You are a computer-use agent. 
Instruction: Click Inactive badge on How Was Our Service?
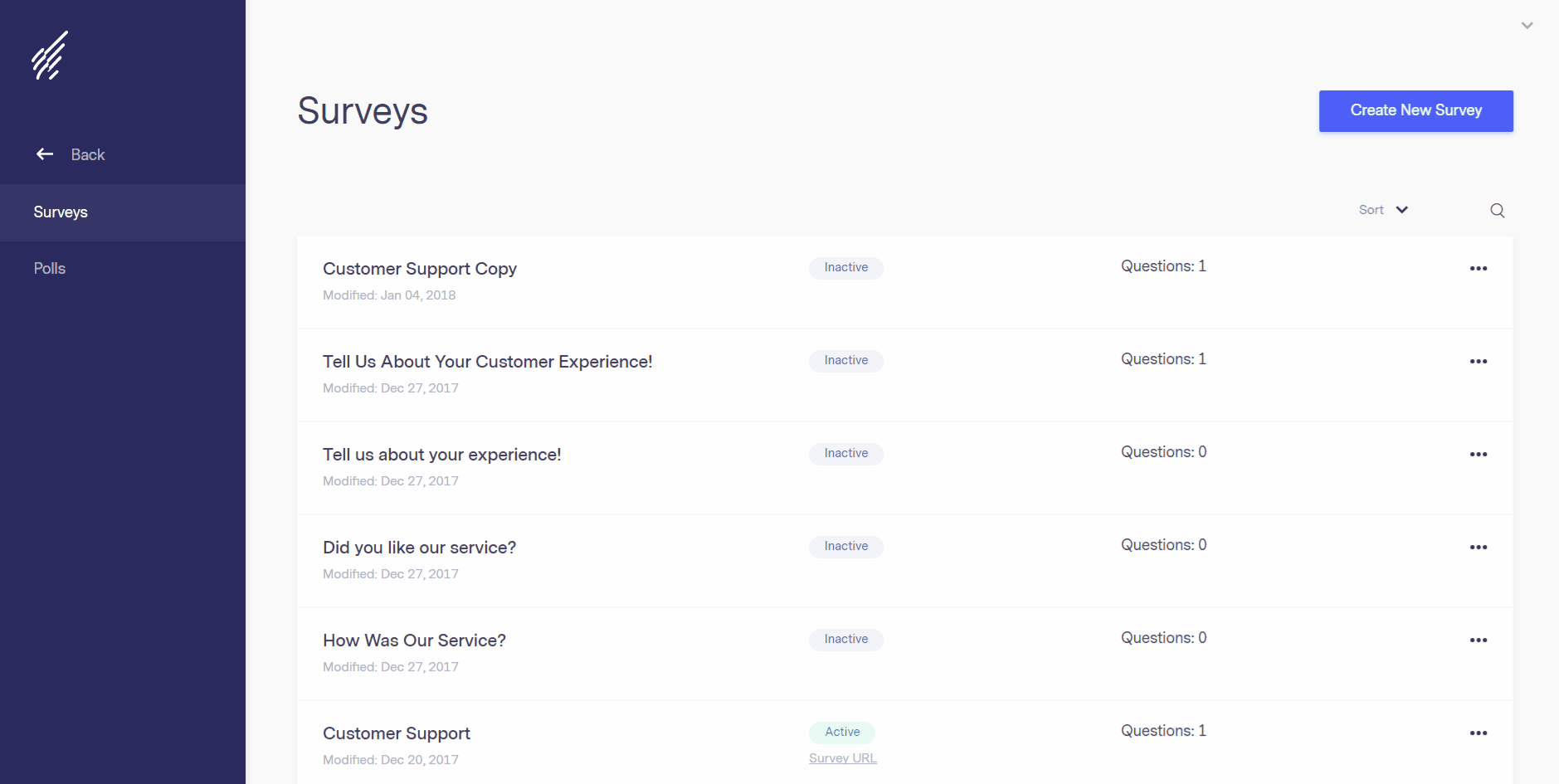(x=846, y=640)
